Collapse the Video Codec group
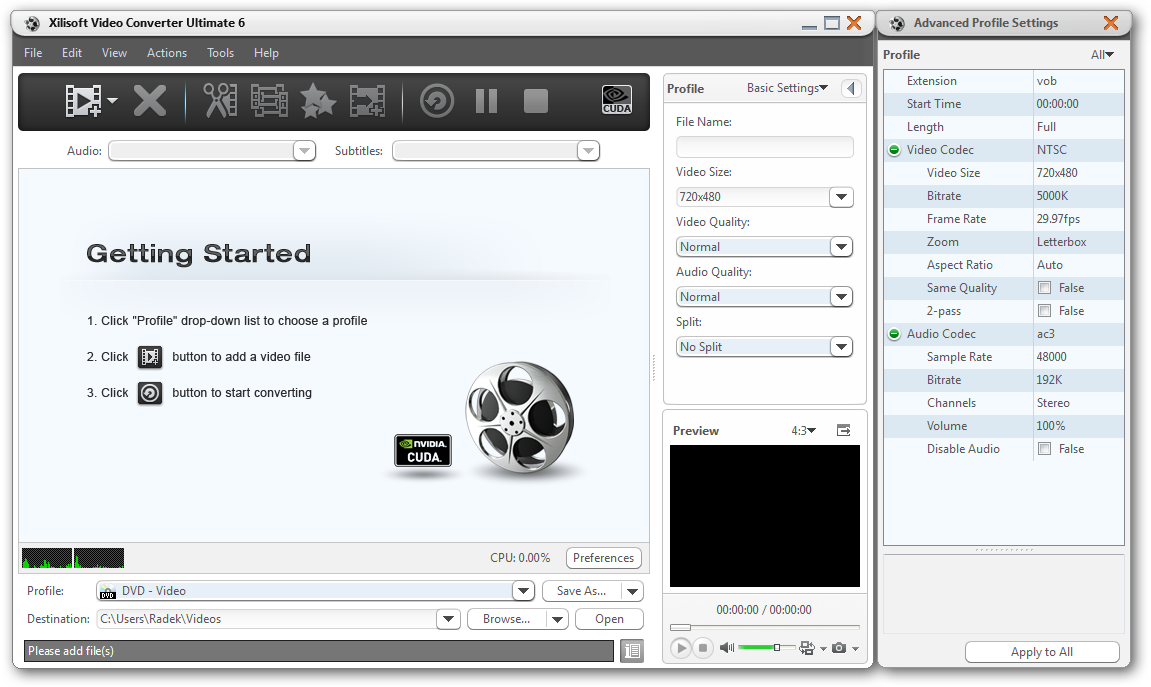Image resolution: width=1151 pixels, height=687 pixels. [894, 150]
